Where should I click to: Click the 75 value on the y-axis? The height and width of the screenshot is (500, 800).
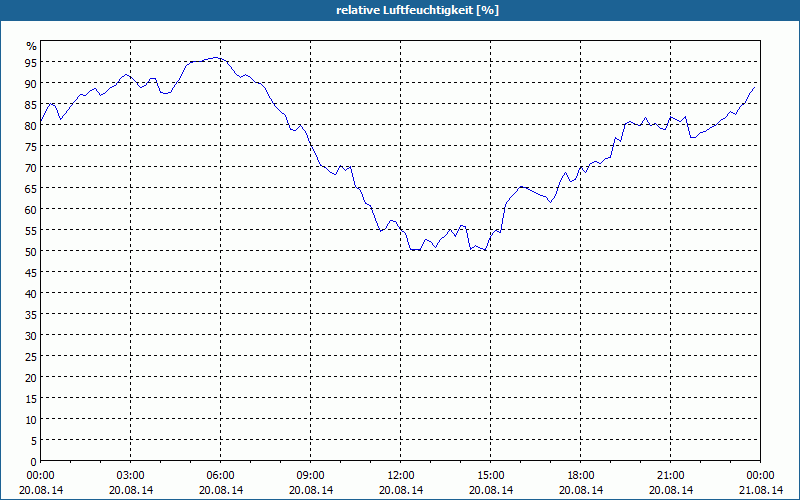pos(31,146)
